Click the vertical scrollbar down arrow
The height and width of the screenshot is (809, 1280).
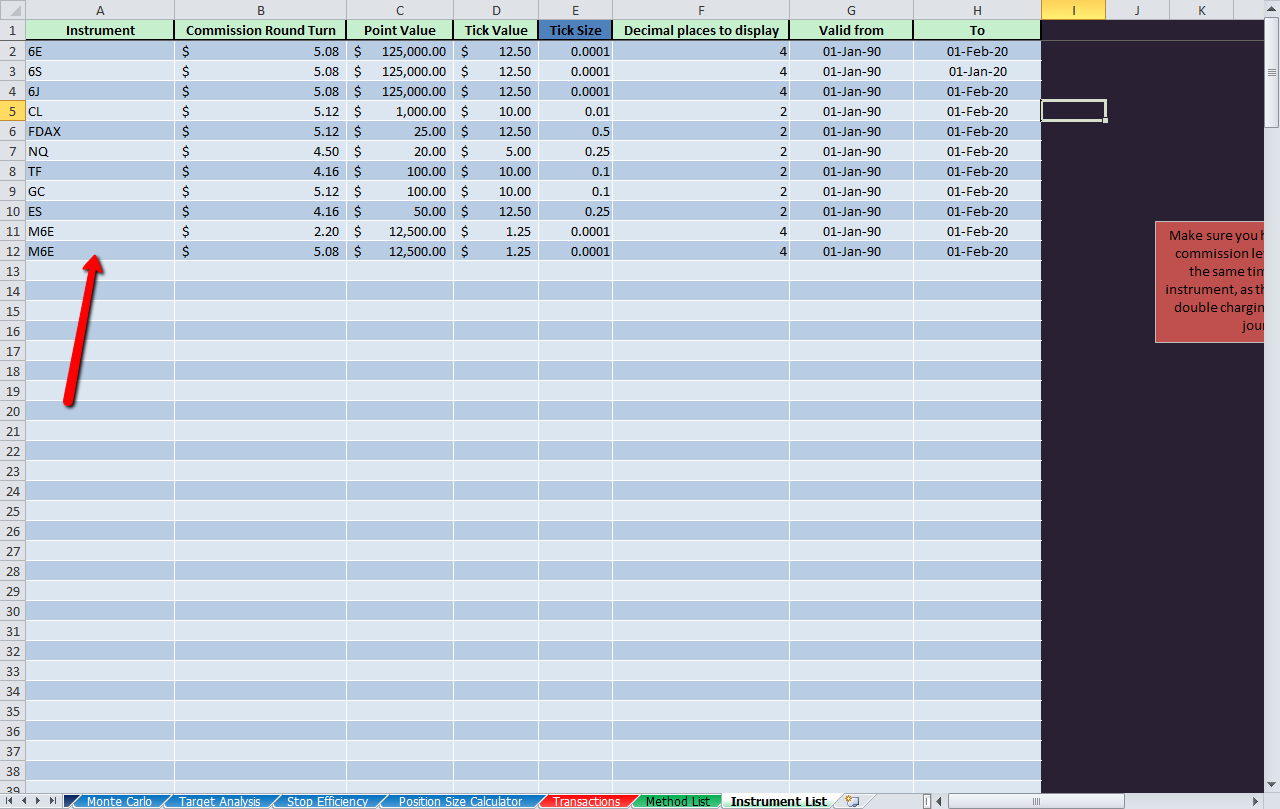(1272, 785)
